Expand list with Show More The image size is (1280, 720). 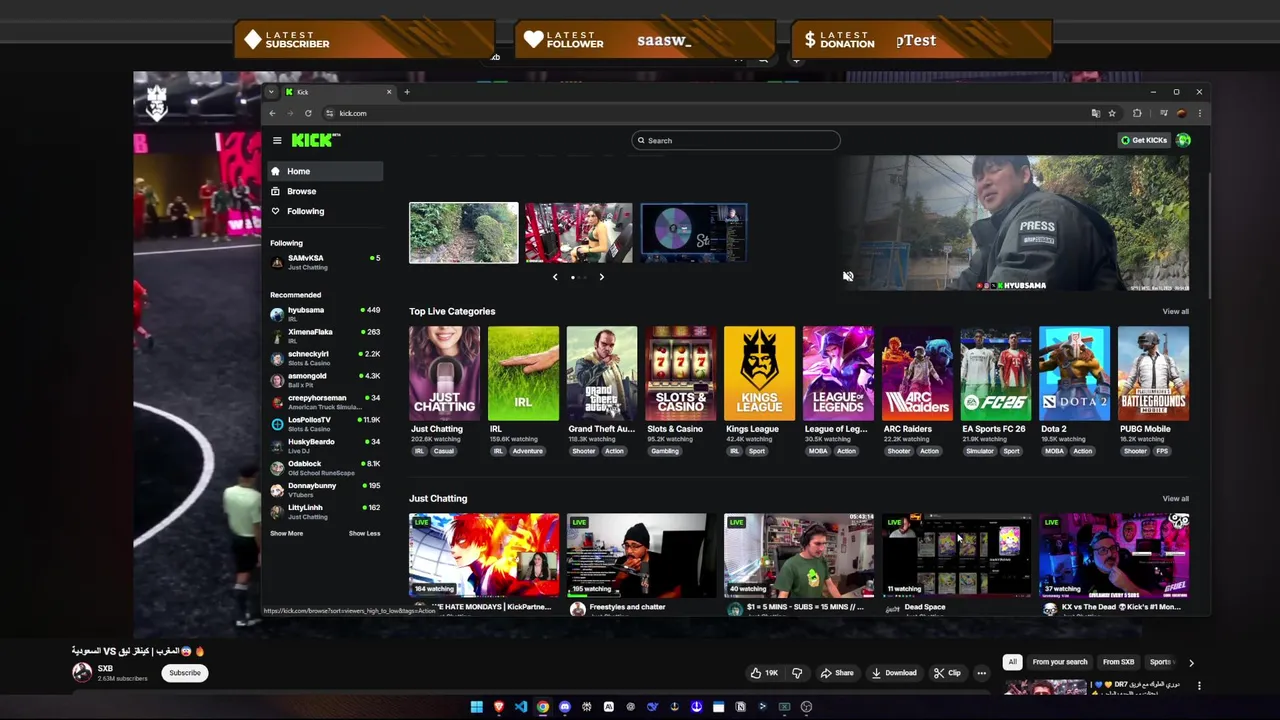coord(286,534)
